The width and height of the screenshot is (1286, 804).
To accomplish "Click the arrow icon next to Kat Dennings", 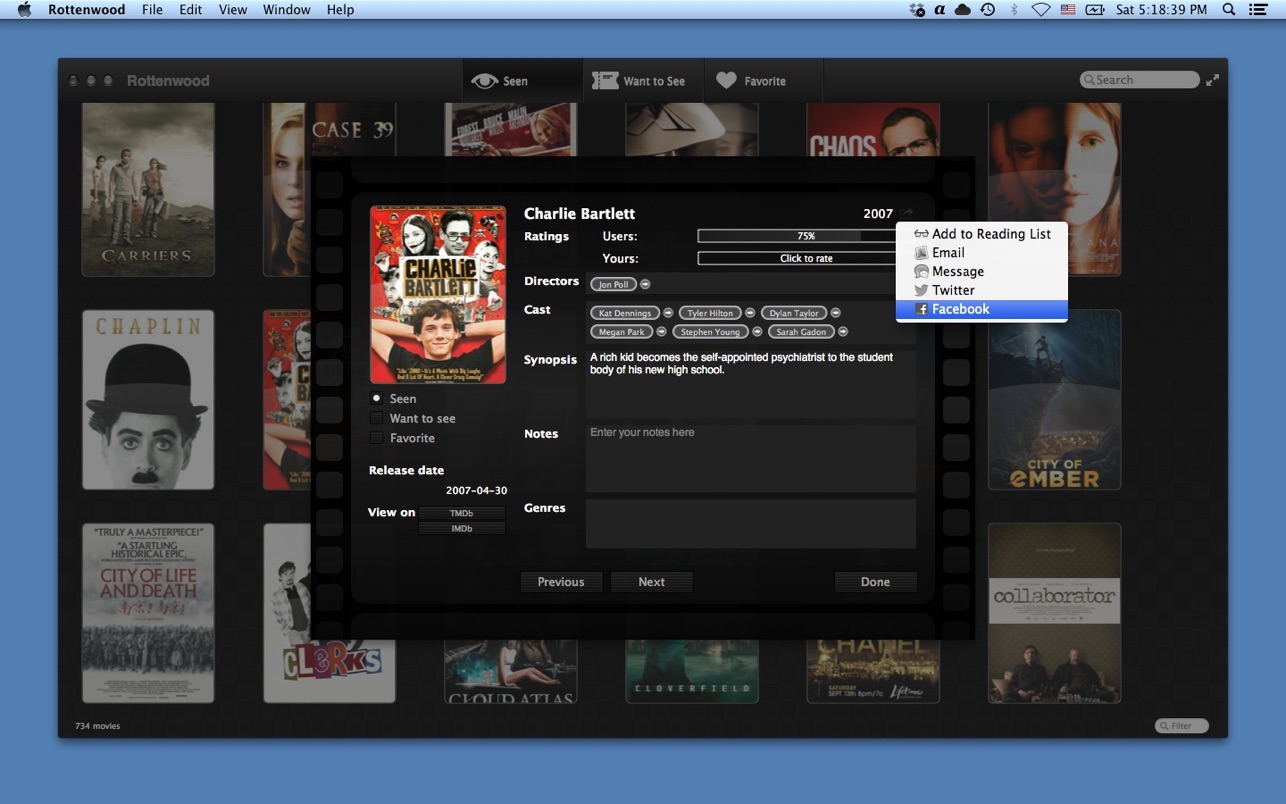I will click(668, 313).
